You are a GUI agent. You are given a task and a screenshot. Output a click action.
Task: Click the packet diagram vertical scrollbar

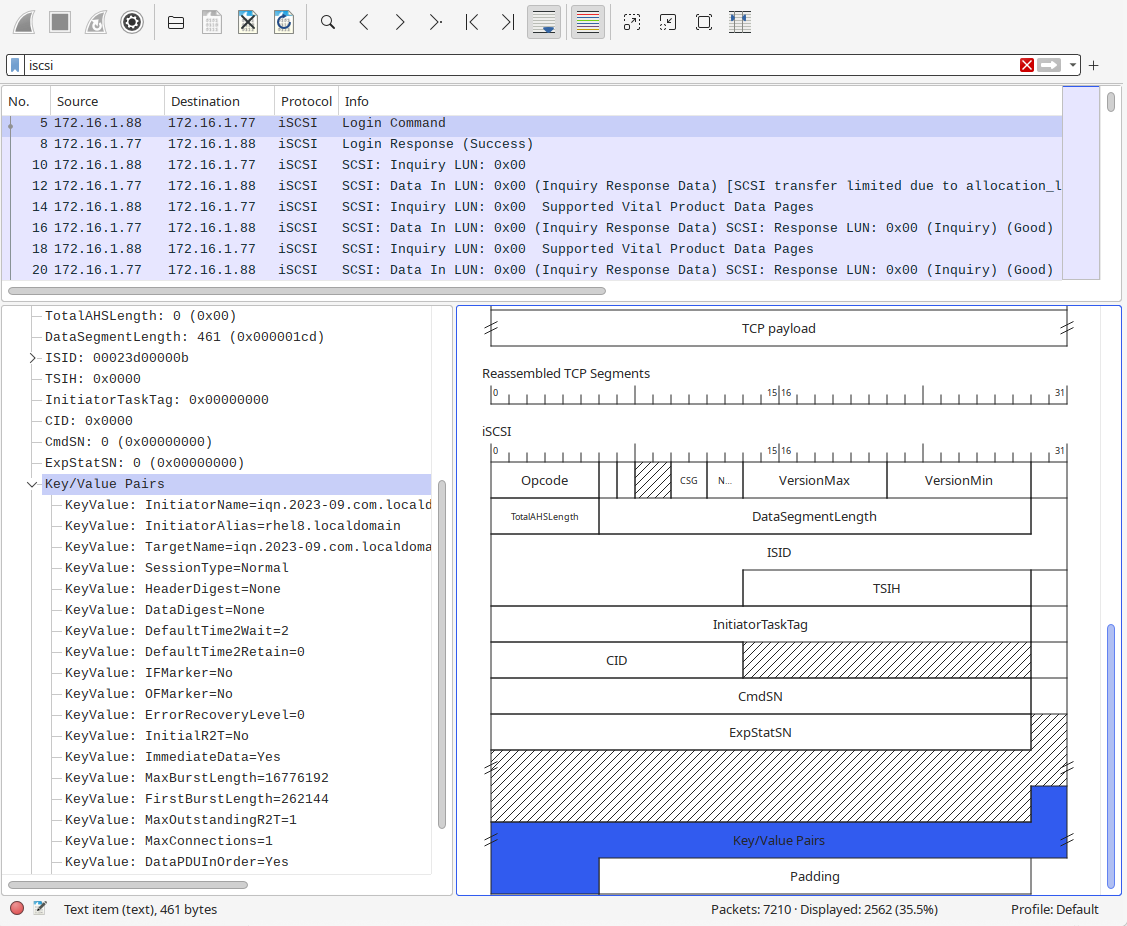click(1111, 755)
